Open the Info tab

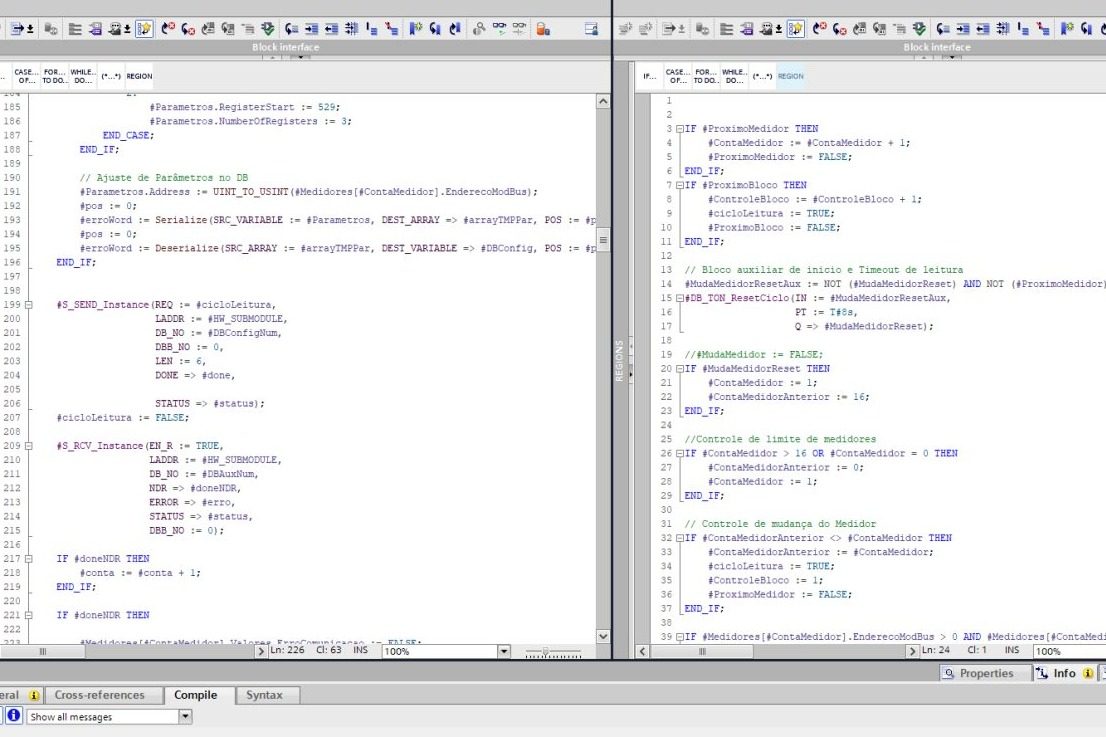pyautogui.click(x=1064, y=674)
